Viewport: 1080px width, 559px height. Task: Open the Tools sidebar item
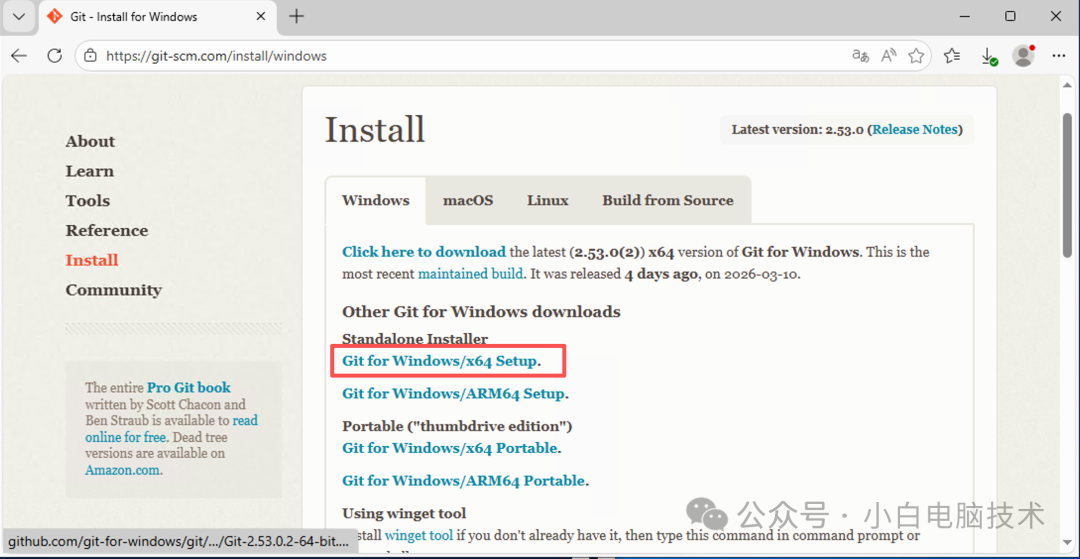coord(87,201)
